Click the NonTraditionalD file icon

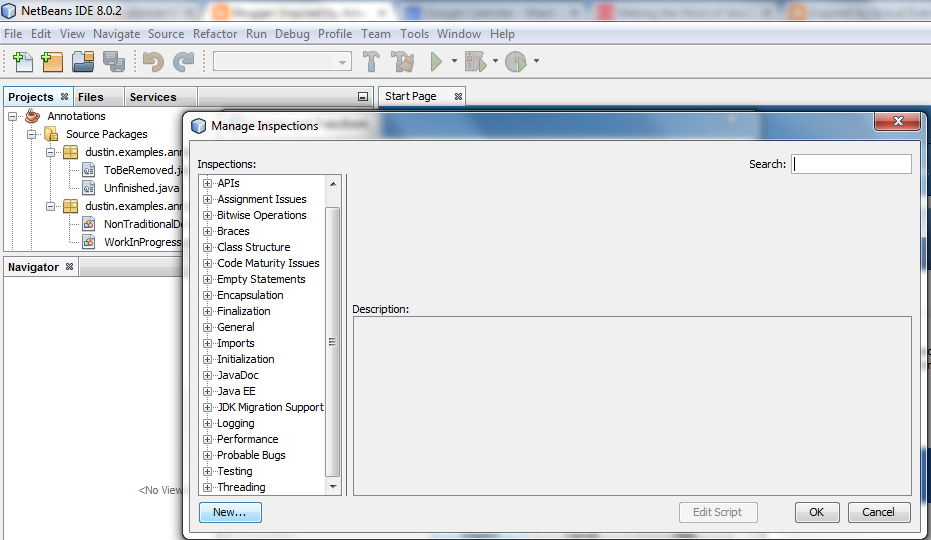coord(88,224)
